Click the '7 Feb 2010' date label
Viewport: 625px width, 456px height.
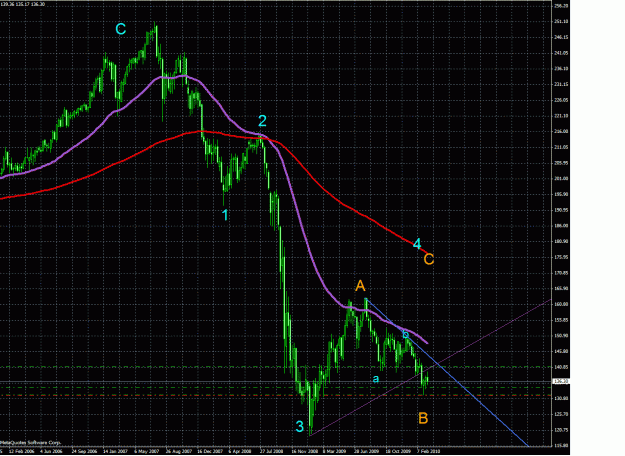point(430,452)
